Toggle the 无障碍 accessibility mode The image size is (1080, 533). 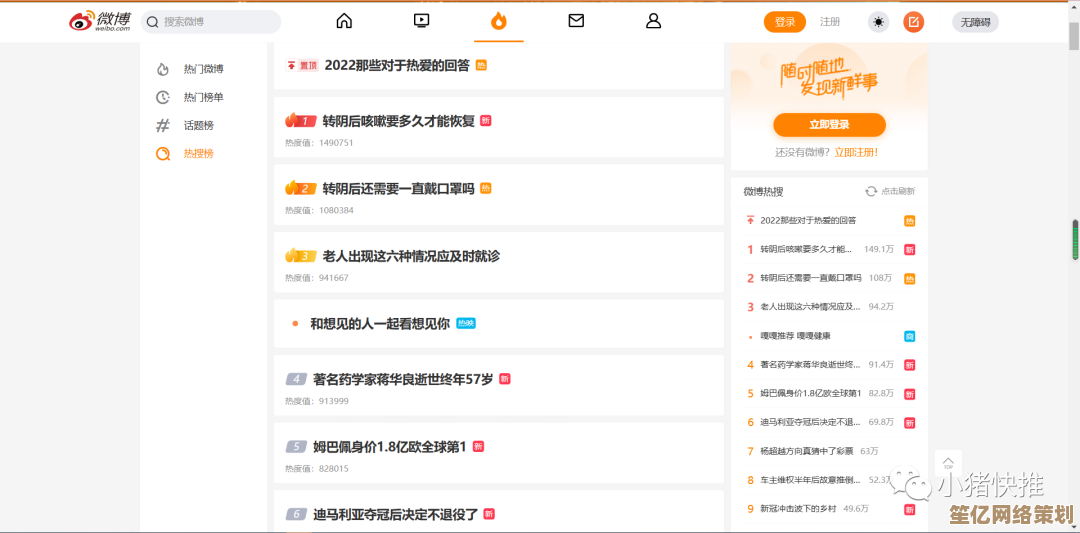coord(975,22)
